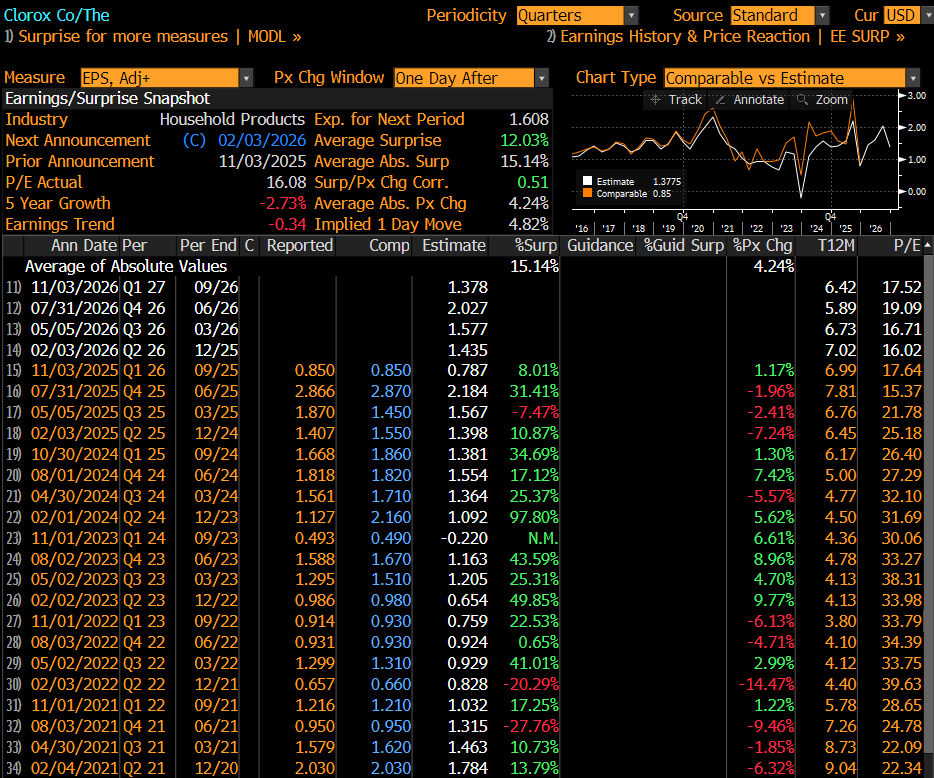Open the Periodicity Quarters dropdown

631,15
